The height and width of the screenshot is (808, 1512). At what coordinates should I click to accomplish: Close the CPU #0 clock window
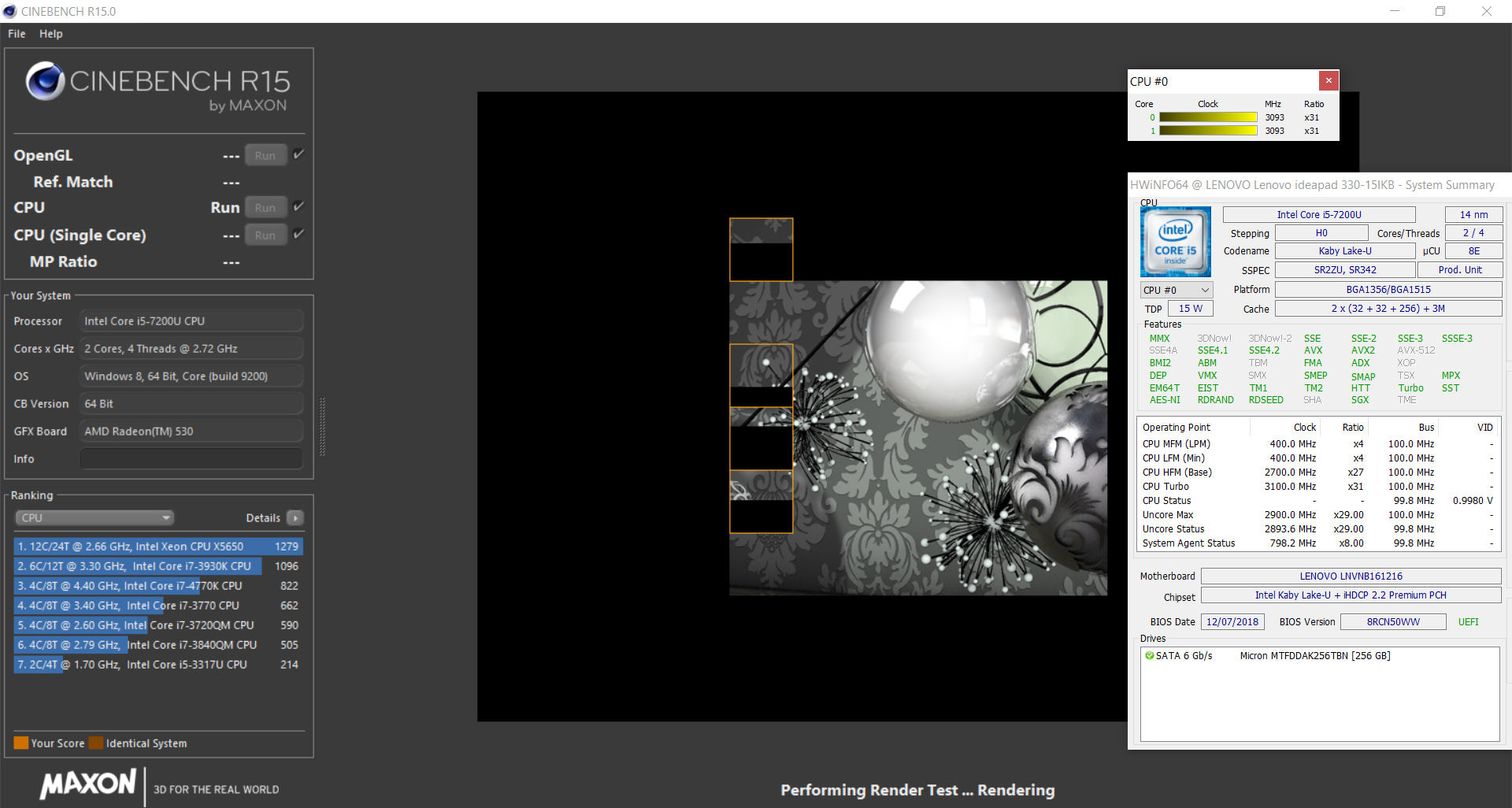point(1329,80)
